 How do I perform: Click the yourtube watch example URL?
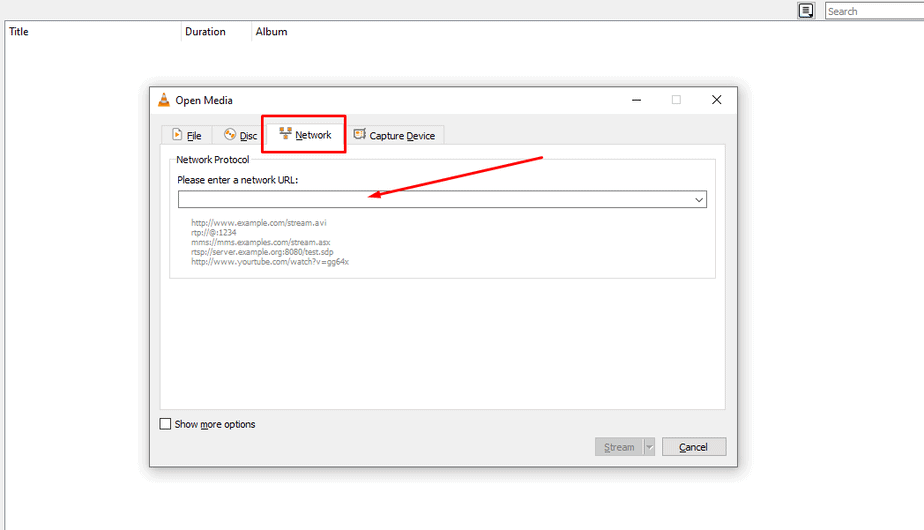click(x=270, y=262)
